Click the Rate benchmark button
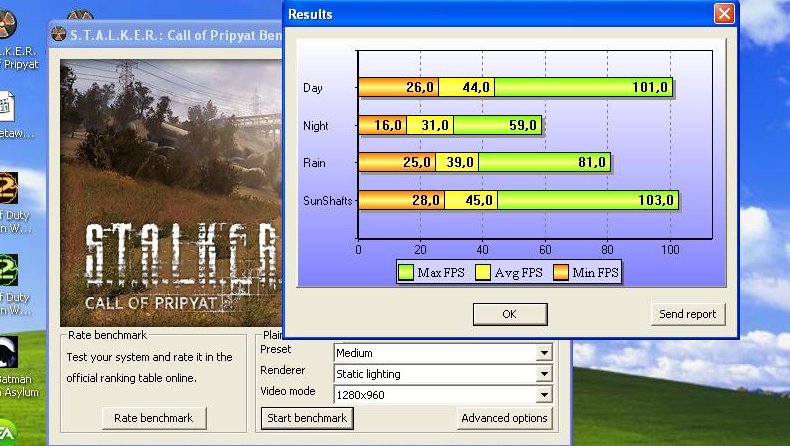 (154, 418)
